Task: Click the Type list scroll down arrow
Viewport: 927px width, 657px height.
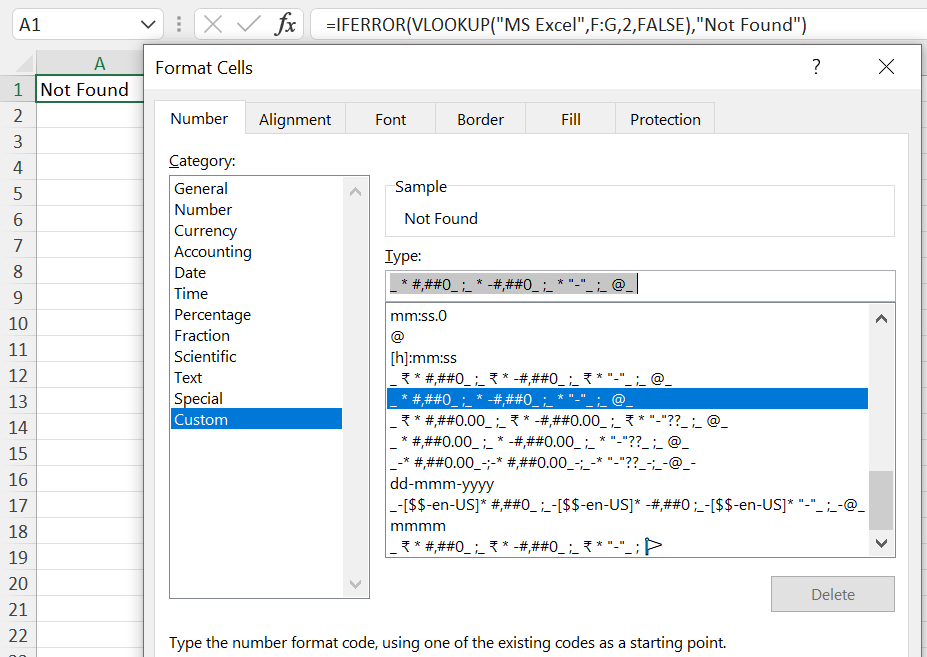Action: pos(881,542)
